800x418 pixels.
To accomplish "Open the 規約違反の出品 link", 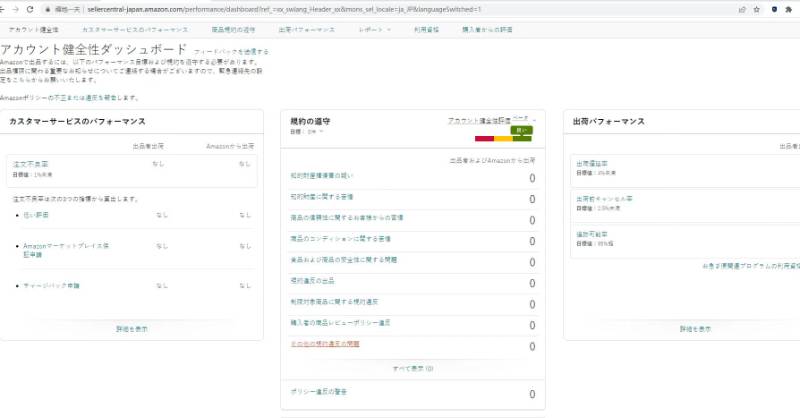I will [312, 281].
